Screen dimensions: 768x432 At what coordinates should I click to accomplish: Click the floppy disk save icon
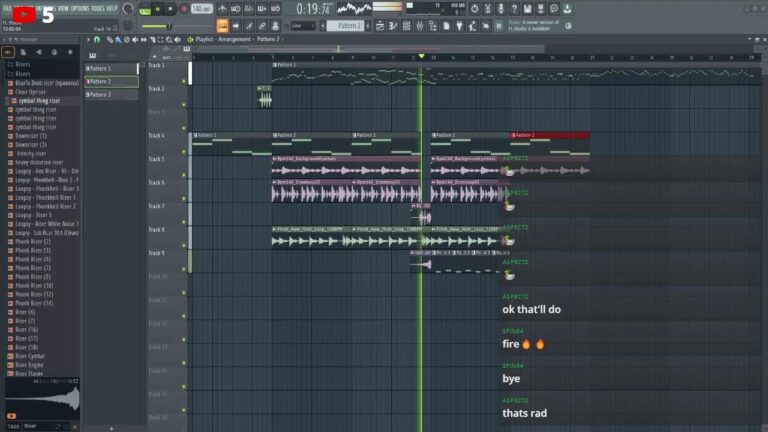(x=527, y=9)
